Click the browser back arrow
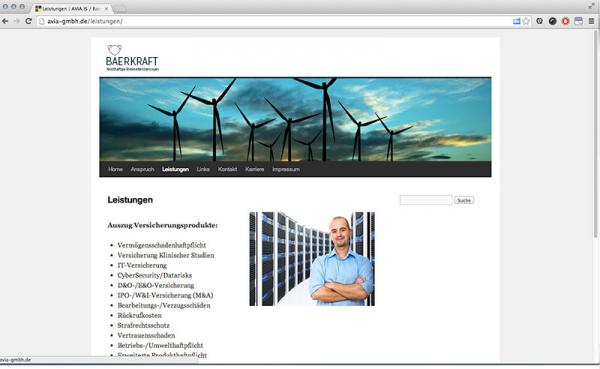 click(5, 21)
